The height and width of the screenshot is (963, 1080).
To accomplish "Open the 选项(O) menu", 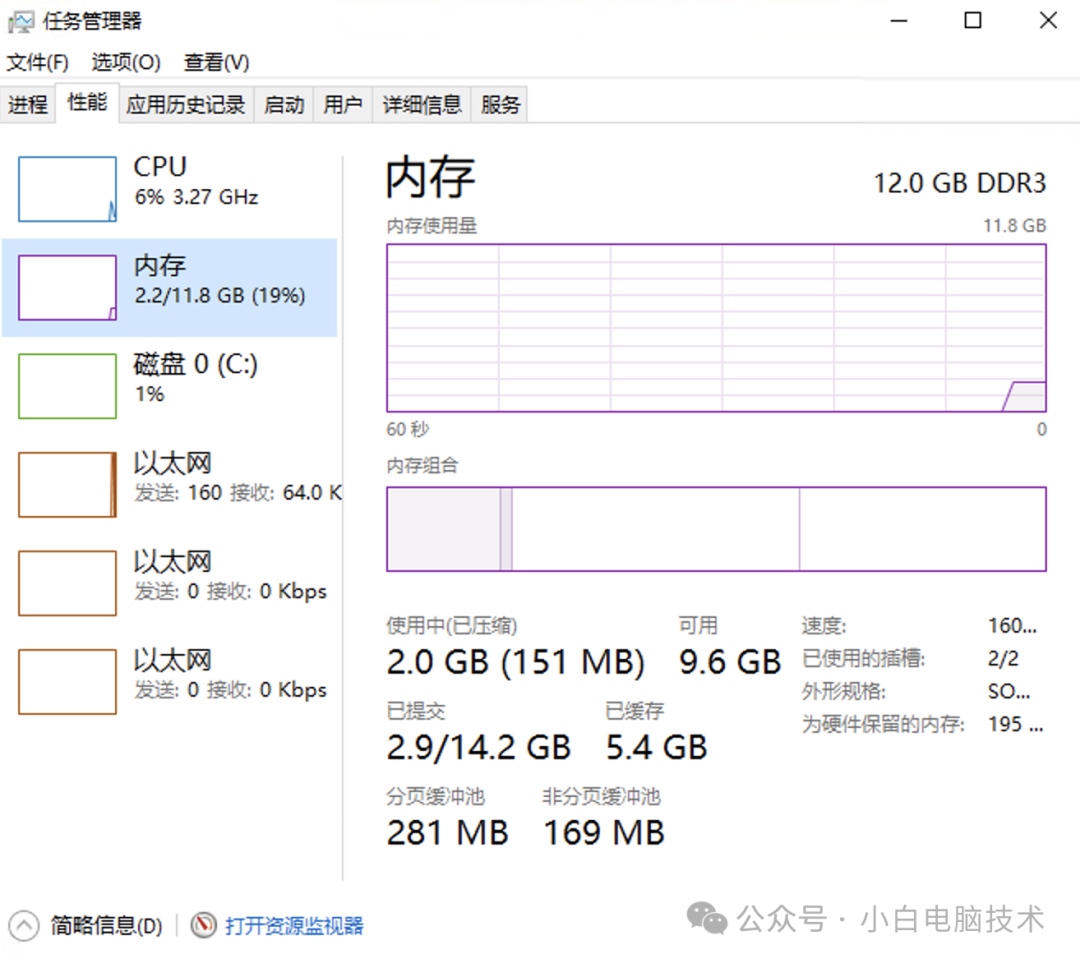I will [126, 63].
